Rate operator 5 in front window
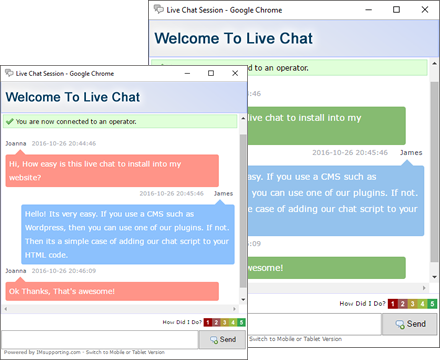Screen dimensions: 440x360 [241, 322]
